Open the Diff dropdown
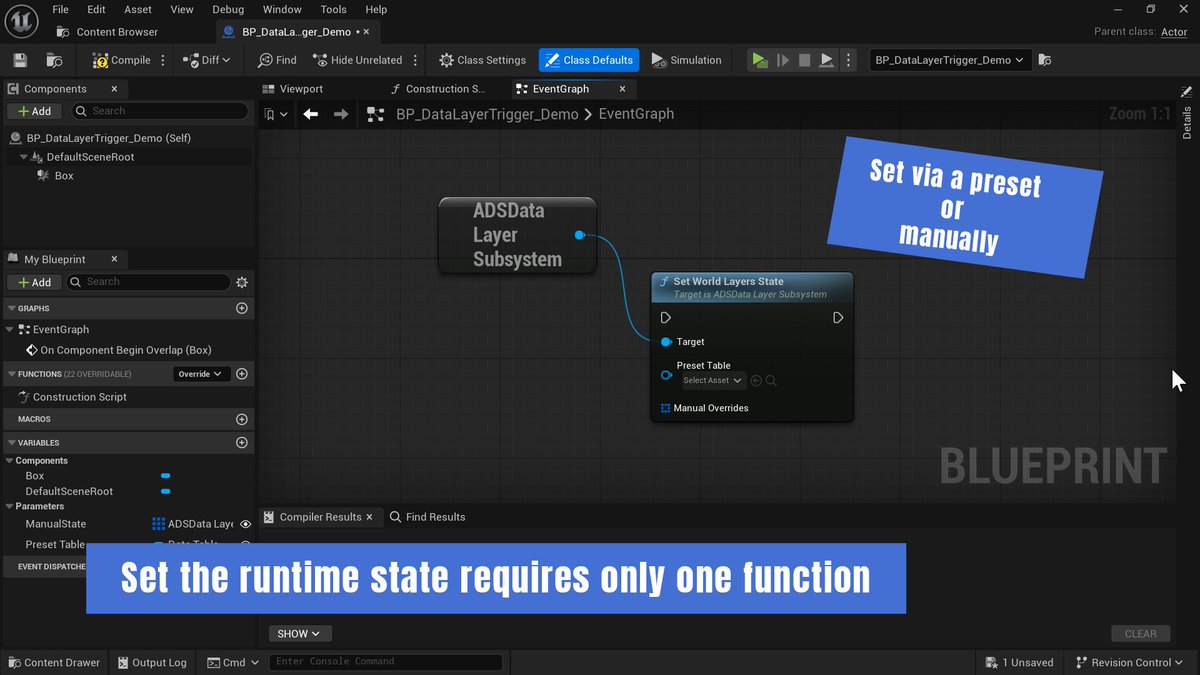 (x=207, y=60)
